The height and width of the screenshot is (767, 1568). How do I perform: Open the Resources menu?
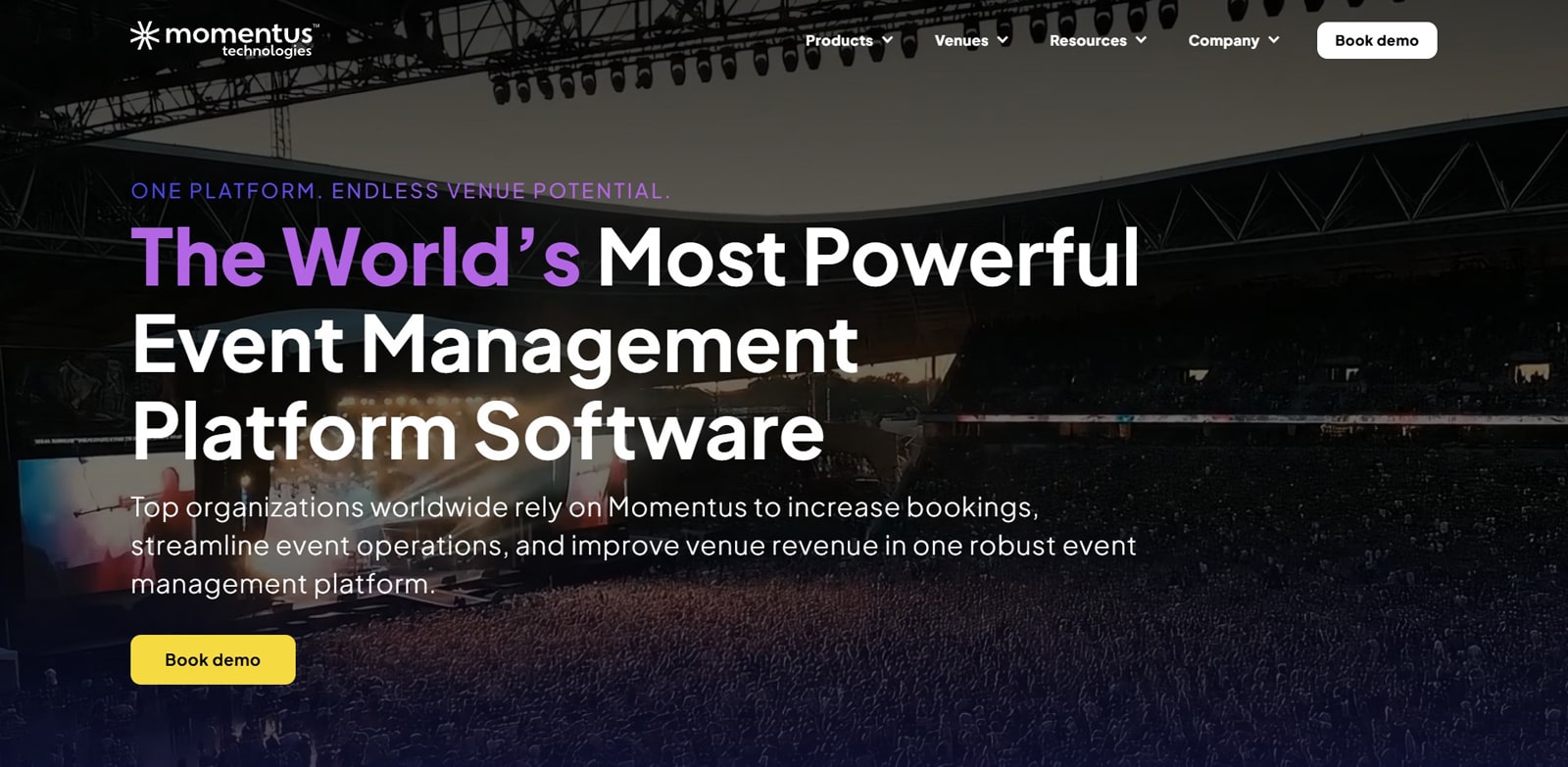[1088, 40]
